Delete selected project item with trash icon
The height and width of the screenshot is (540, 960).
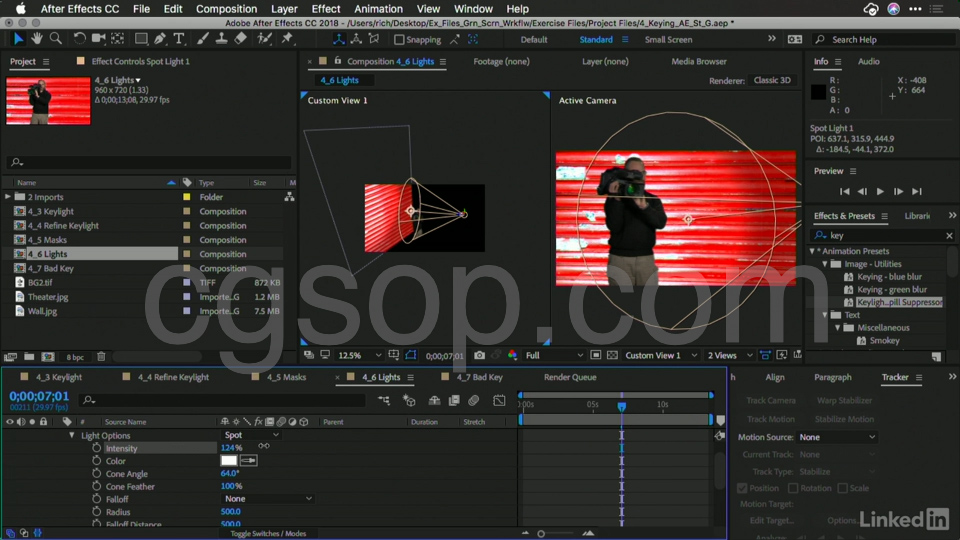pos(102,356)
